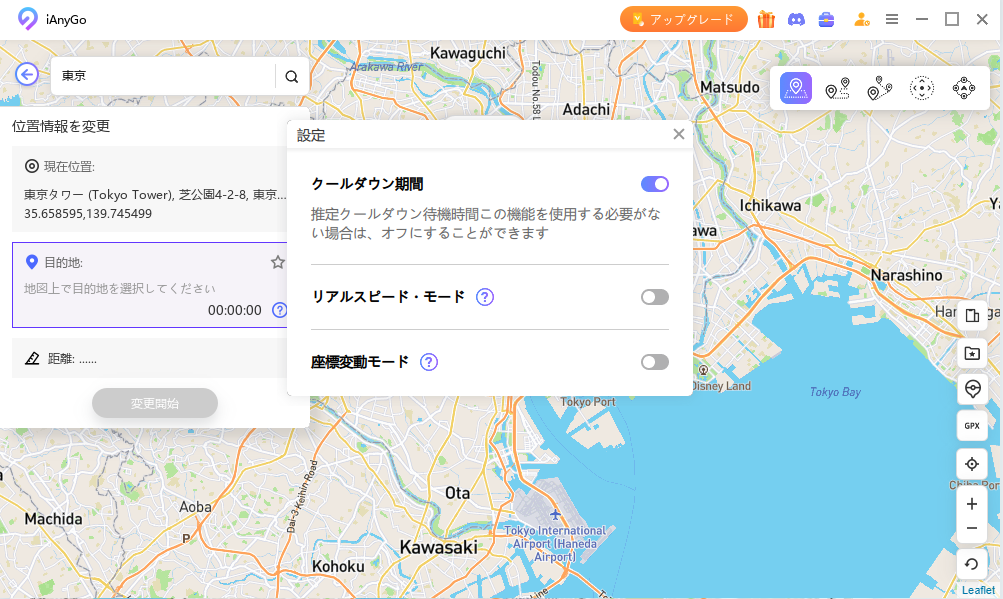
Task: Disable the クールダウン期間 toggle
Action: [x=654, y=184]
